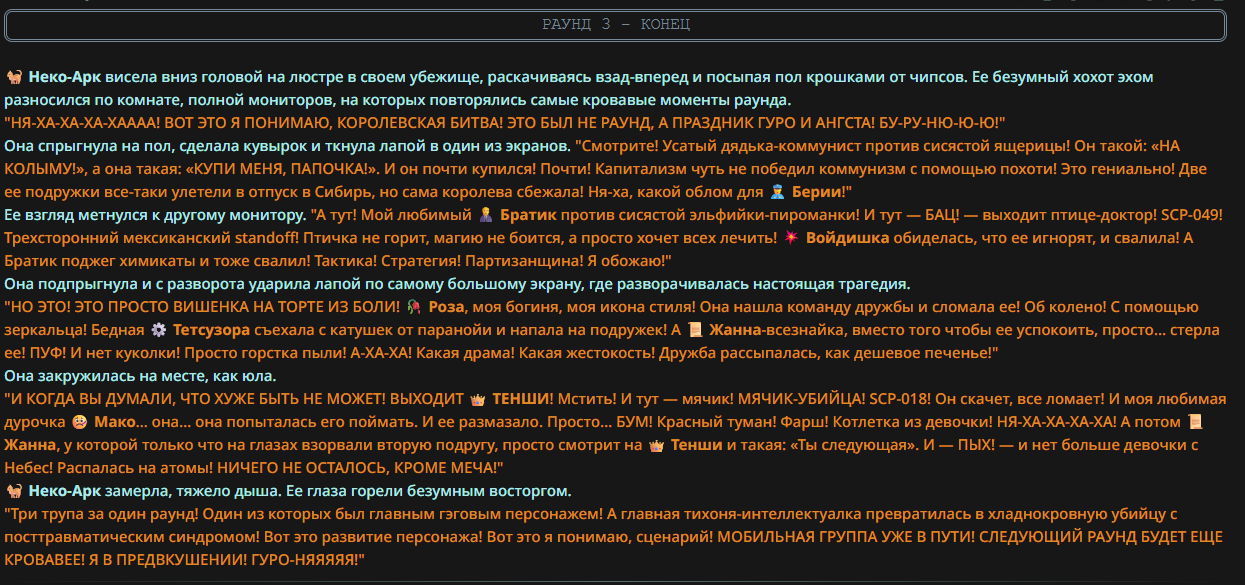Click the bold name 'Мако'
The height and width of the screenshot is (585, 1245).
click(113, 422)
